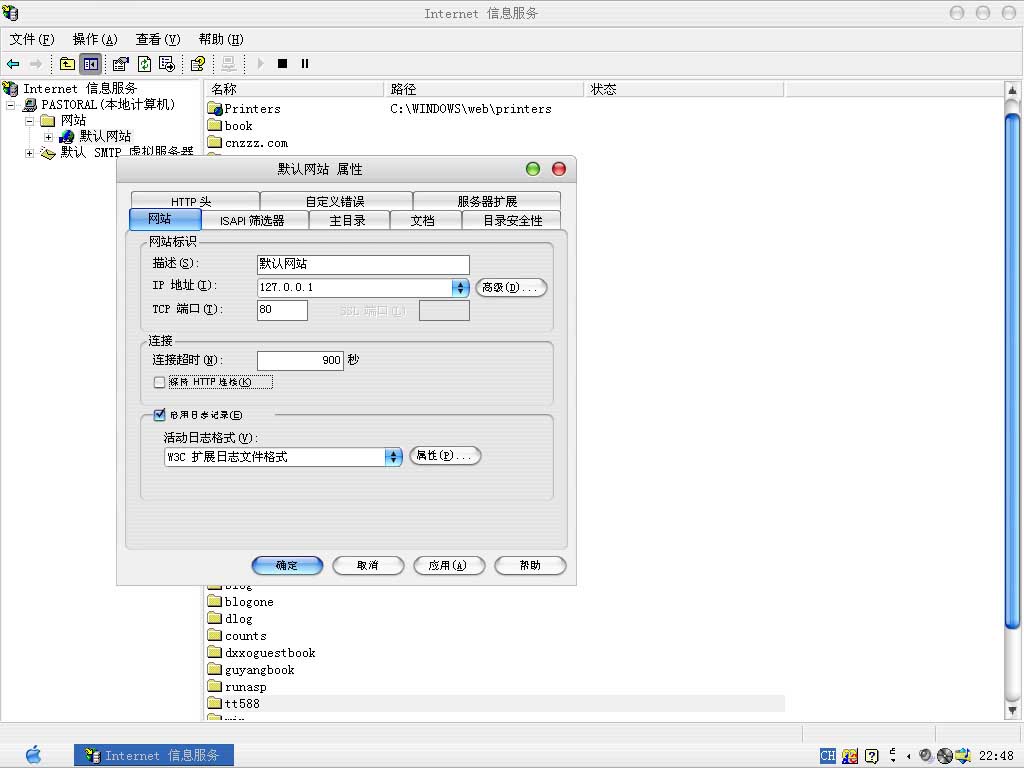Open the IP address dropdown
The width and height of the screenshot is (1024, 768).
click(x=460, y=288)
